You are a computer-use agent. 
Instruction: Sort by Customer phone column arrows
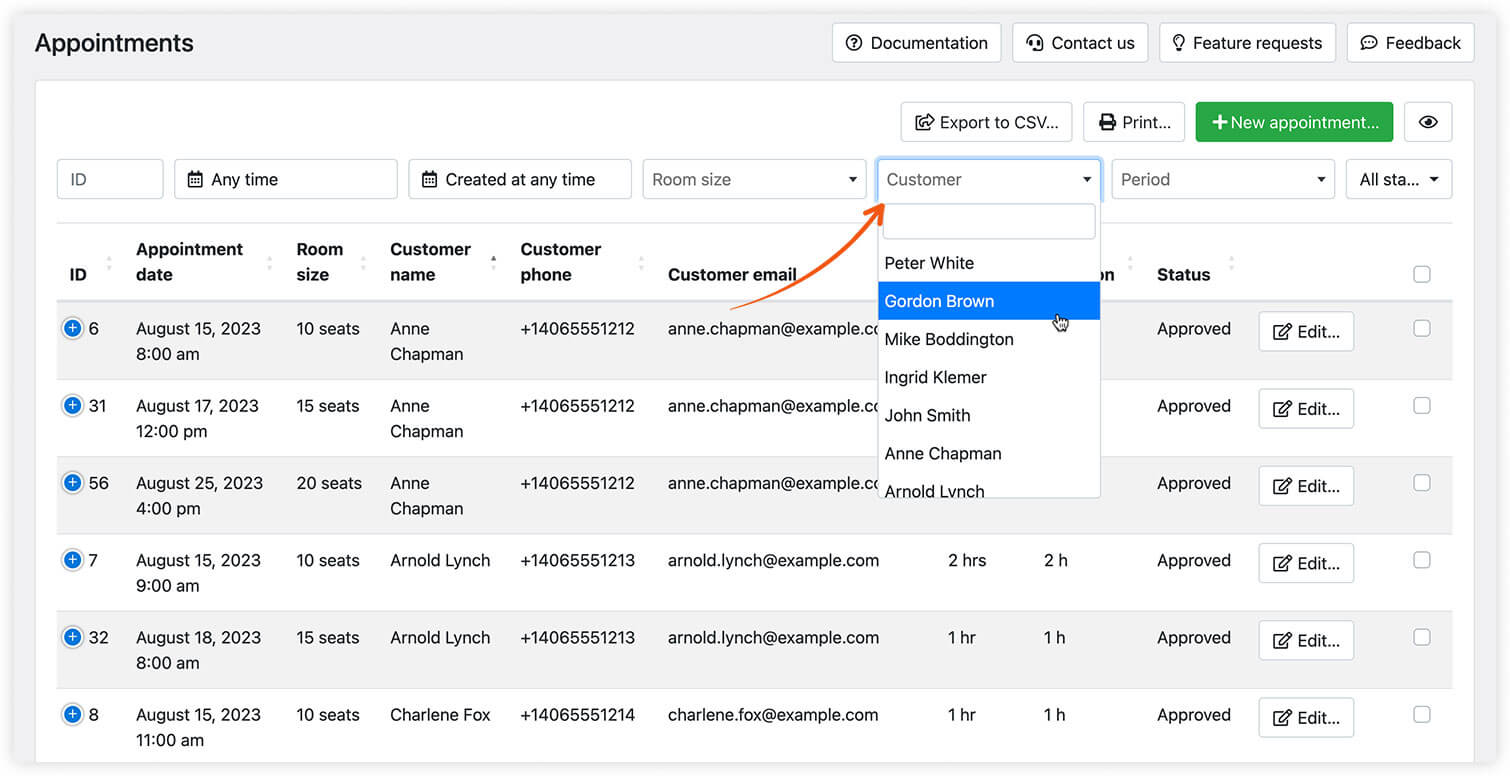tap(641, 262)
